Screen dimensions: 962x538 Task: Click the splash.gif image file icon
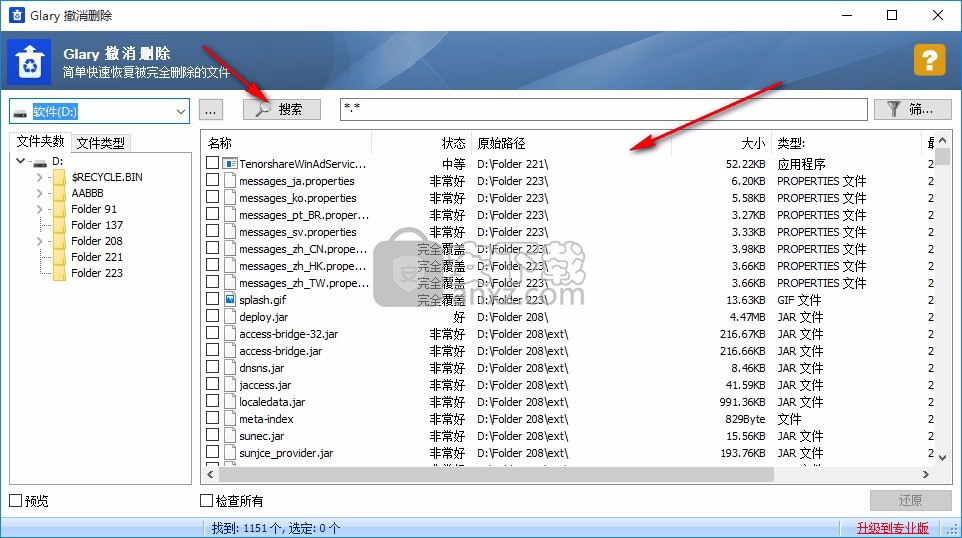tap(229, 299)
